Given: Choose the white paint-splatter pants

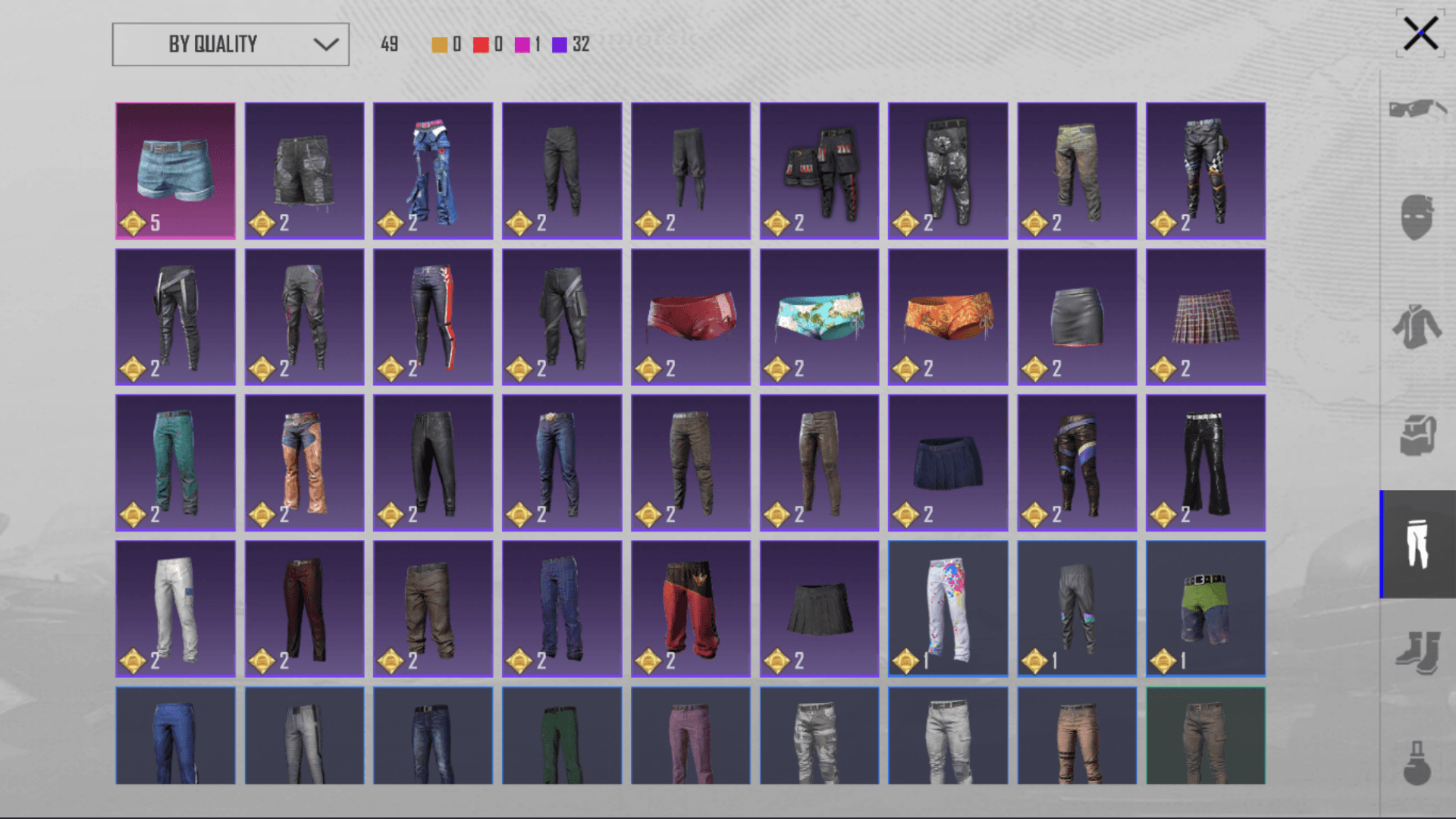Looking at the screenshot, I should point(948,609).
